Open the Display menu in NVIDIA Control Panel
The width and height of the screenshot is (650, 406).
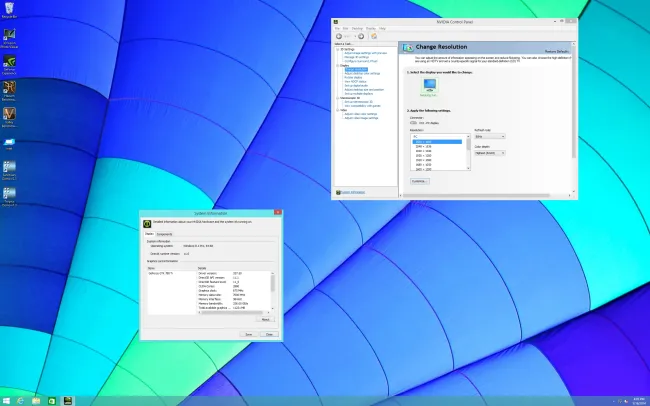(371, 29)
